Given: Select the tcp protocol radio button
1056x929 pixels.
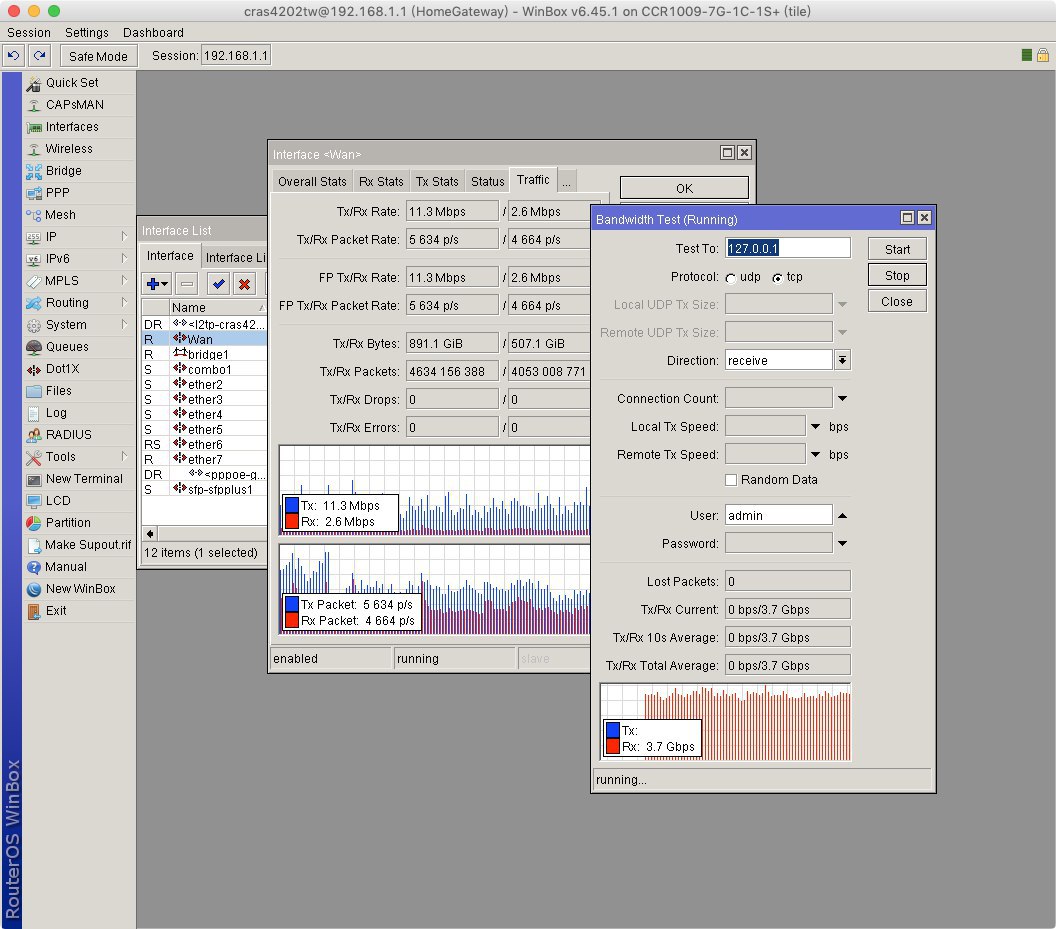Looking at the screenshot, I should tap(778, 278).
